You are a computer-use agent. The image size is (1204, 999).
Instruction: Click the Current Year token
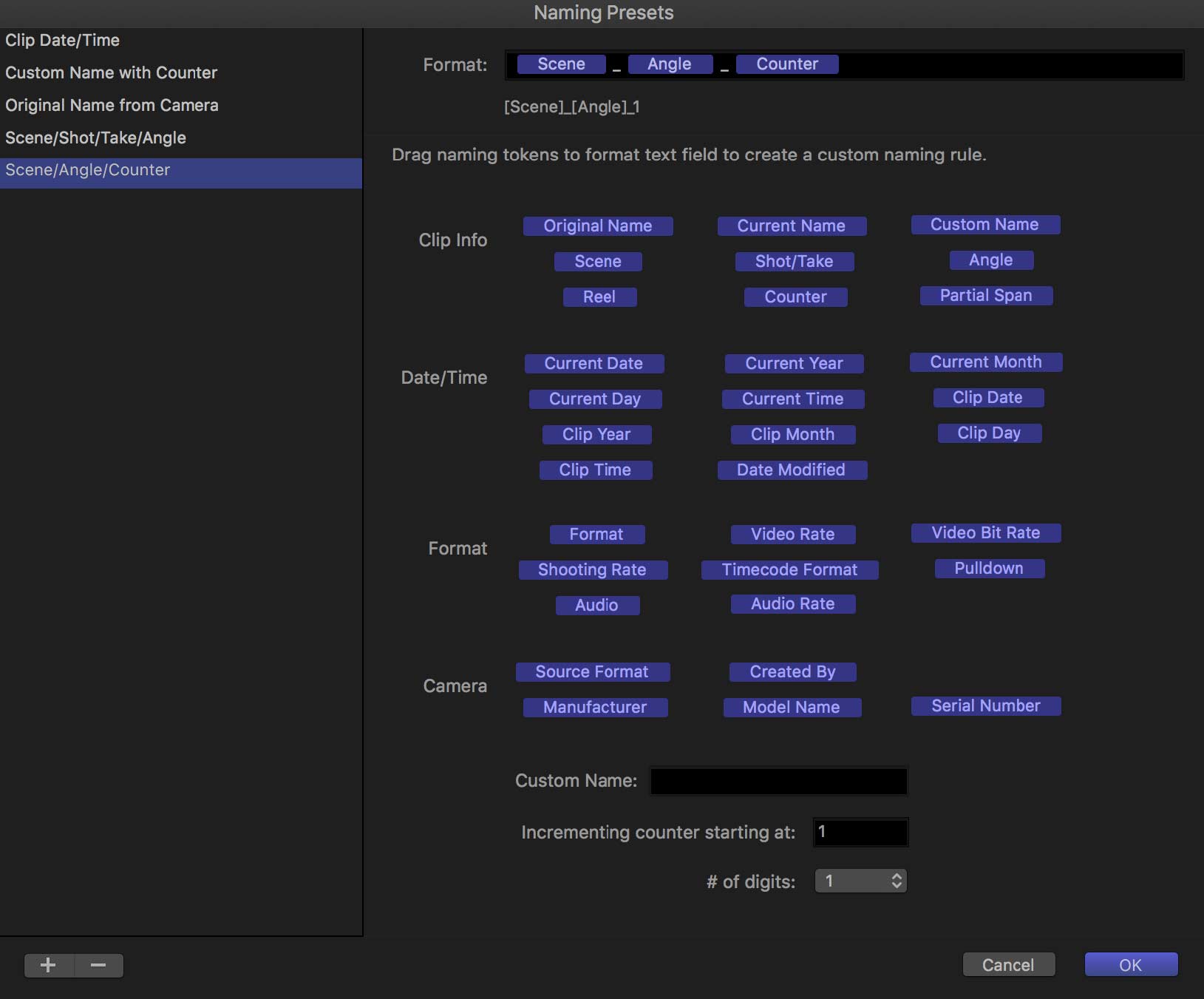click(x=795, y=364)
